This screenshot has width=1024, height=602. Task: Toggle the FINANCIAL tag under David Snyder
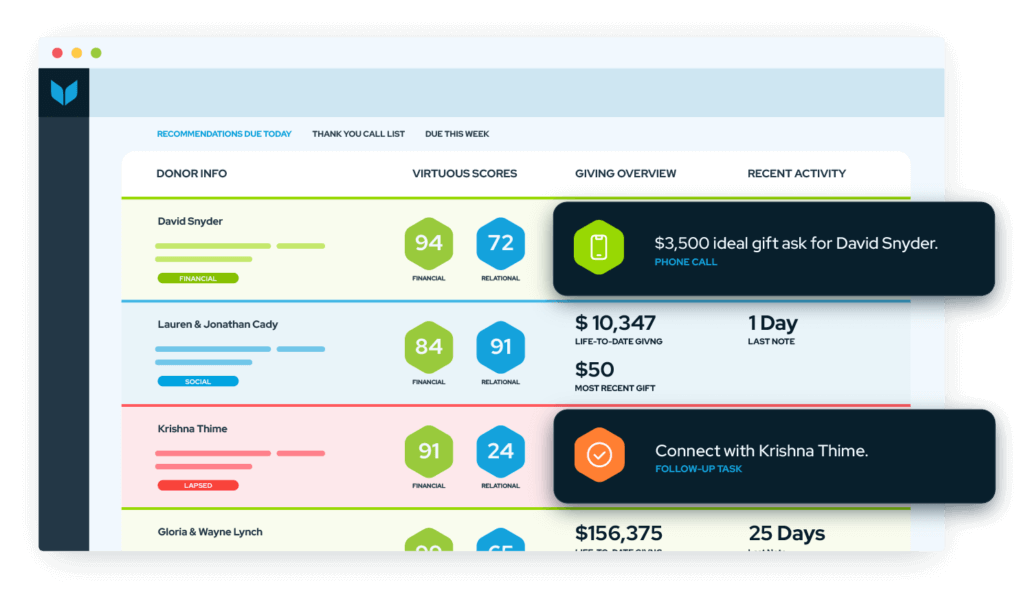[x=197, y=278]
